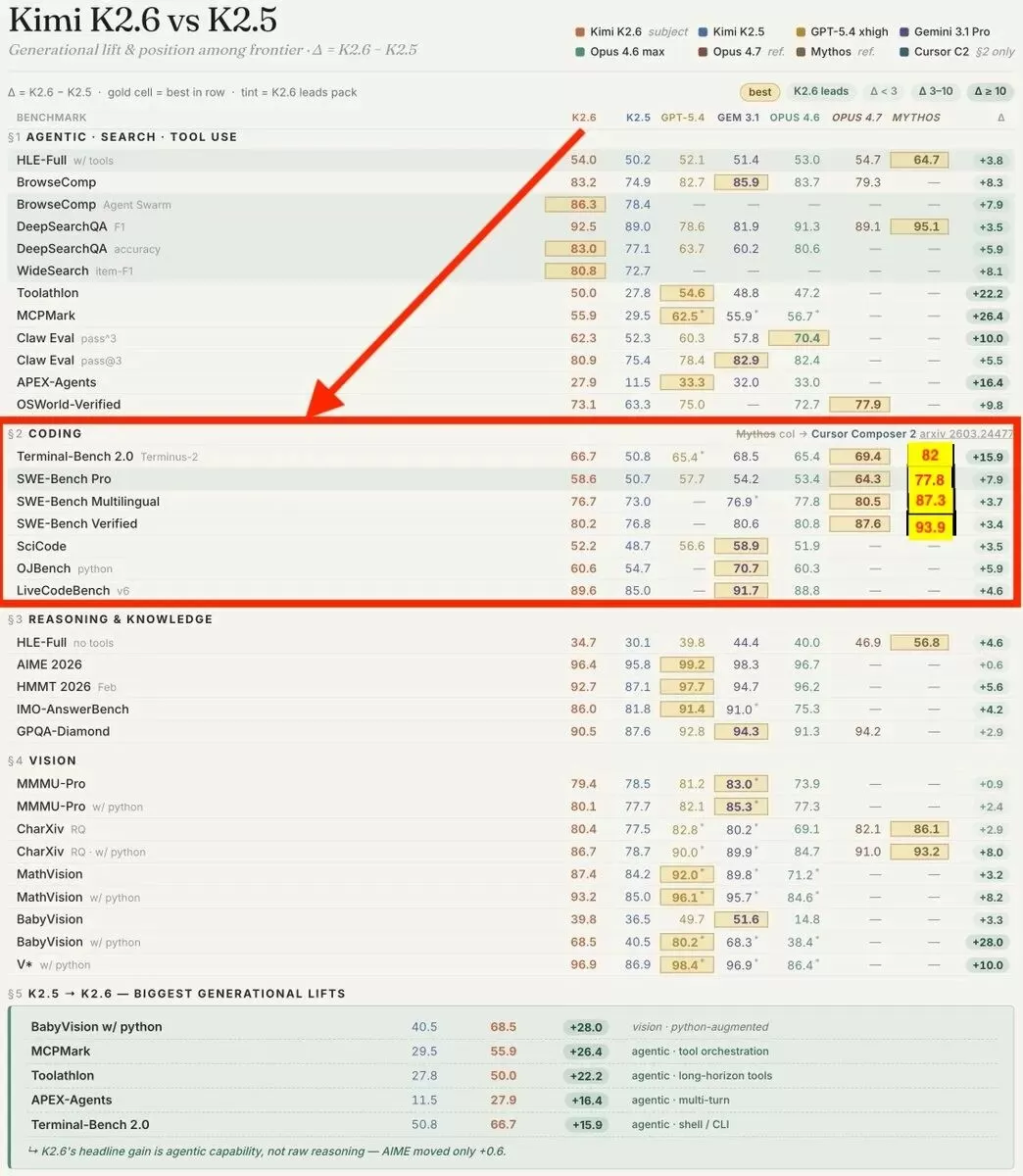Viewport: 1023px width, 1176px height.
Task: Click the Cursor C2 legend swatch
Action: [904, 52]
